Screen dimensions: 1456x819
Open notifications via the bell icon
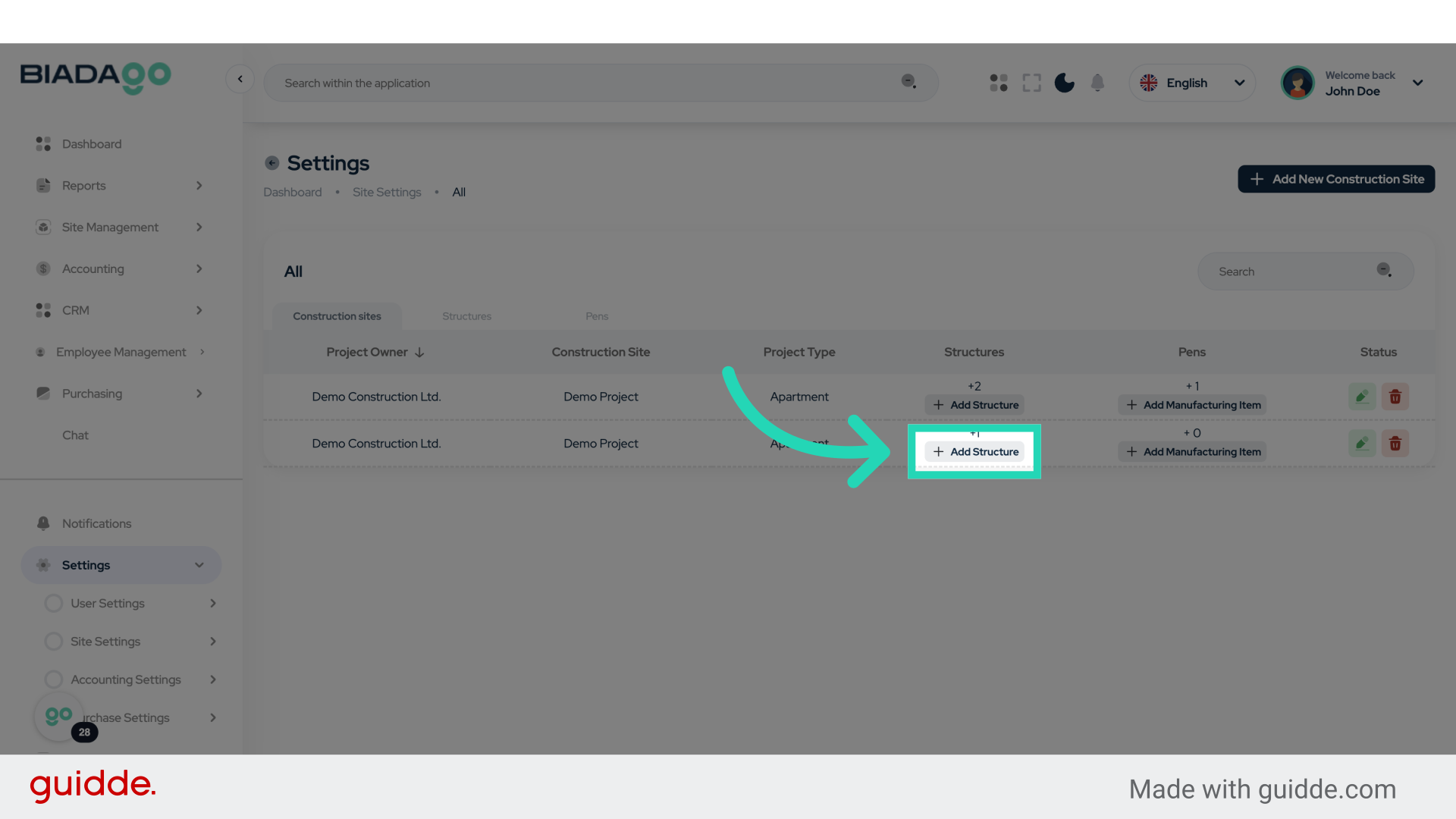point(1097,83)
